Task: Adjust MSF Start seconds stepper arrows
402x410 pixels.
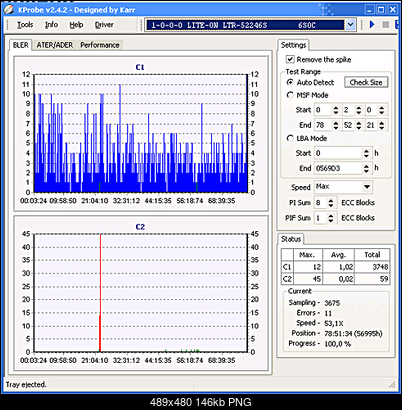Action: (359, 110)
